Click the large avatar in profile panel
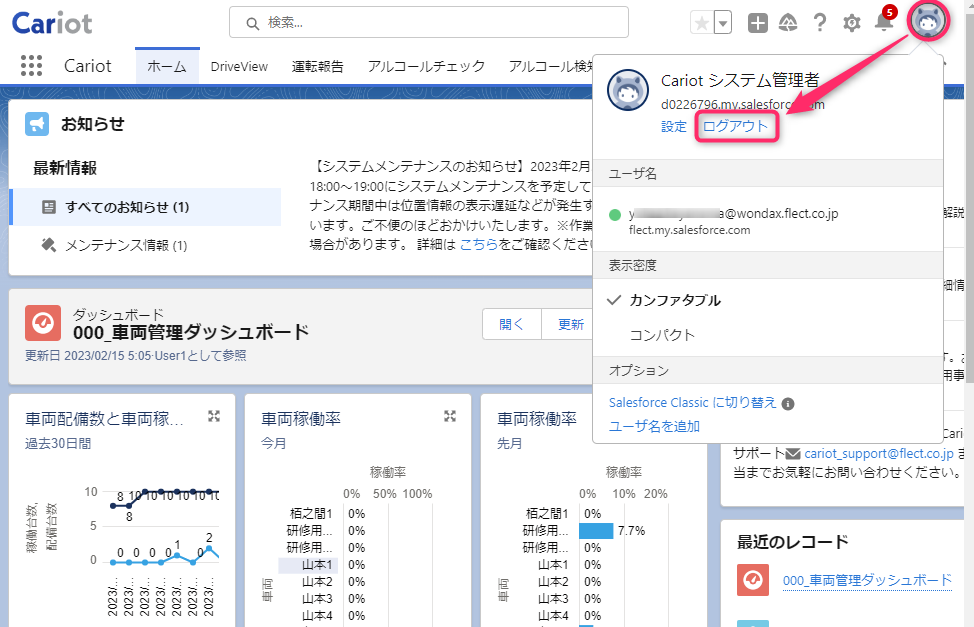 coord(627,90)
